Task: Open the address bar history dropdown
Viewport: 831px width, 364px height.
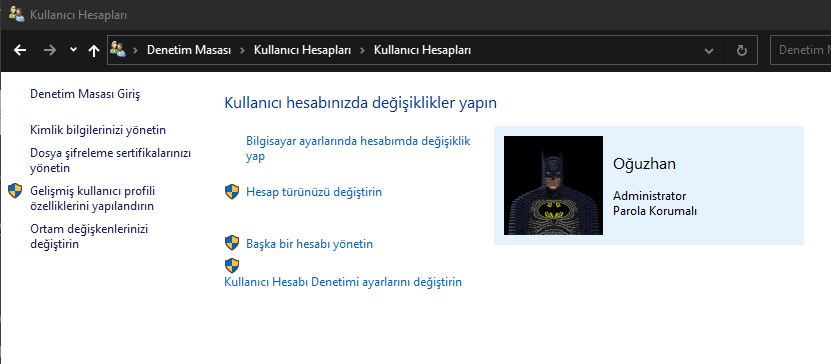Action: tap(709, 50)
